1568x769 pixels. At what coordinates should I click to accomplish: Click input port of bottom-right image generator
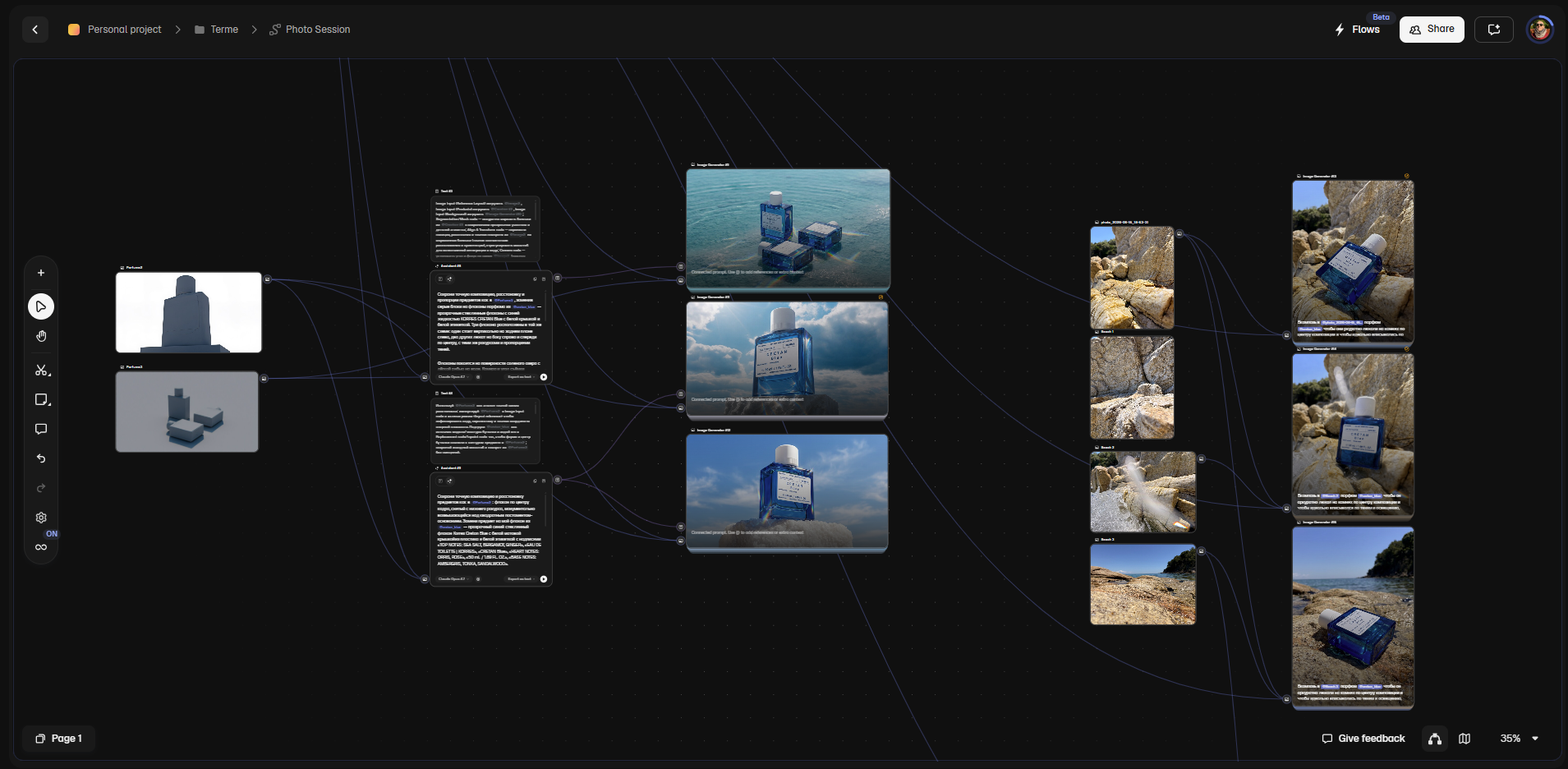1286,699
